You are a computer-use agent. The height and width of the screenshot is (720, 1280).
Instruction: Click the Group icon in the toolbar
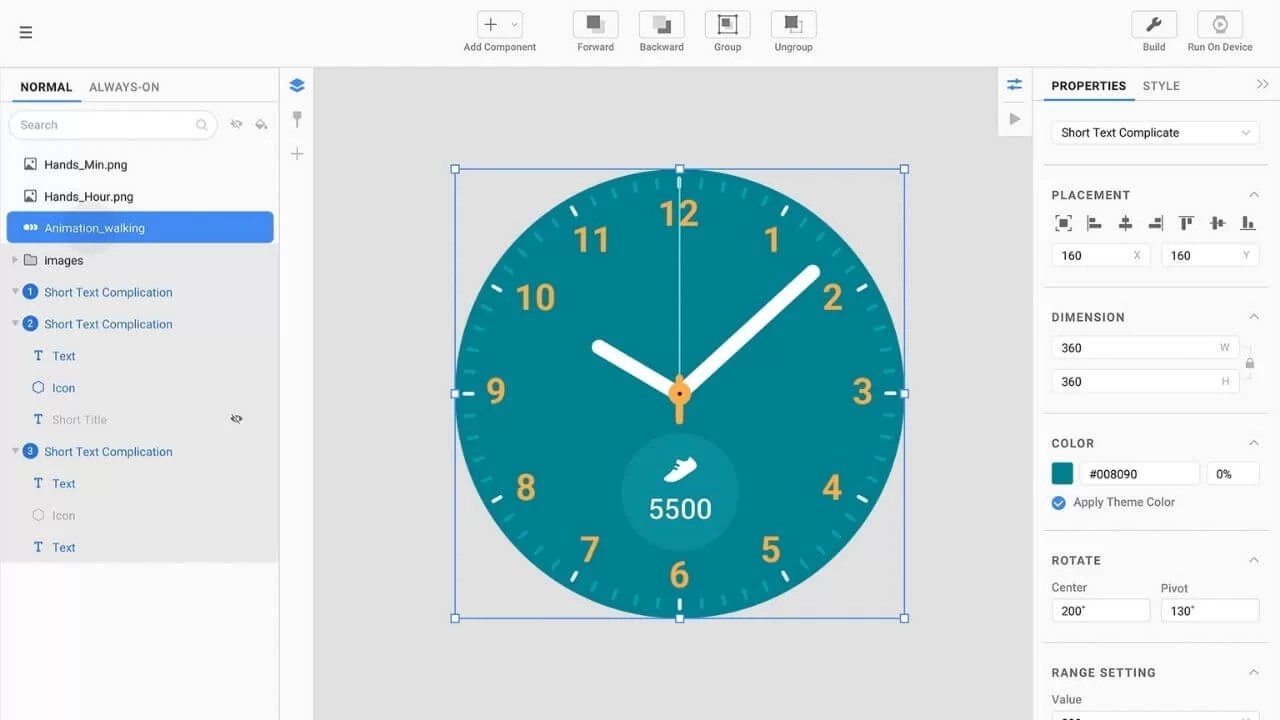point(727,24)
